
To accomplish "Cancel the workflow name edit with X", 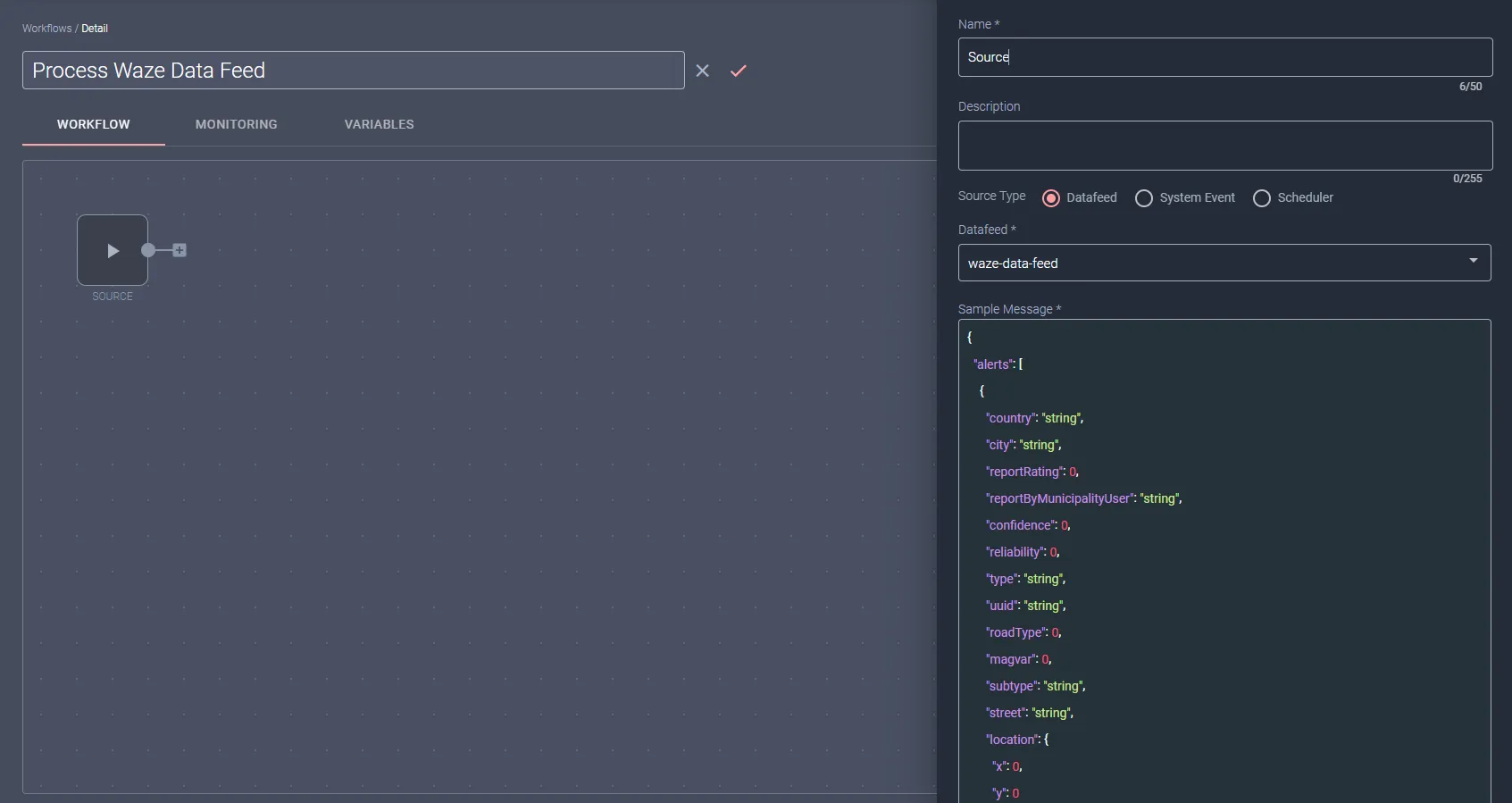I will coord(703,71).
